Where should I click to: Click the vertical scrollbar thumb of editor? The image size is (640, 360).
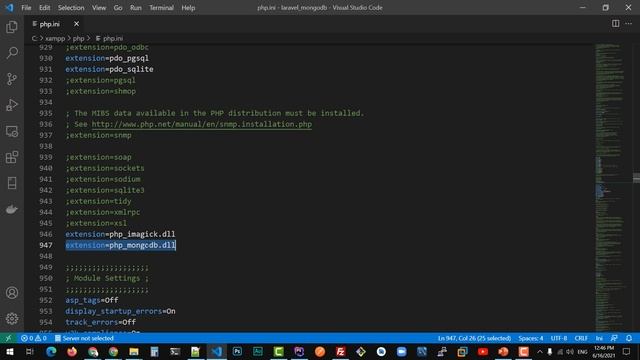click(636, 178)
